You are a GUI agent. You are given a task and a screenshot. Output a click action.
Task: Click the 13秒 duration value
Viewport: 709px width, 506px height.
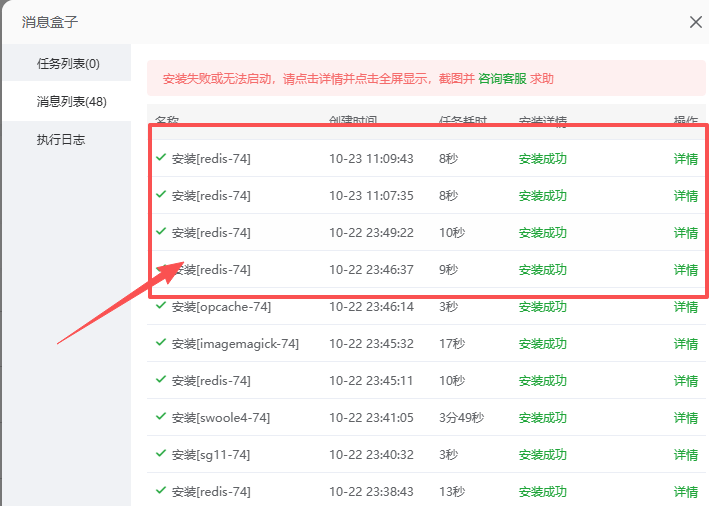click(x=452, y=492)
